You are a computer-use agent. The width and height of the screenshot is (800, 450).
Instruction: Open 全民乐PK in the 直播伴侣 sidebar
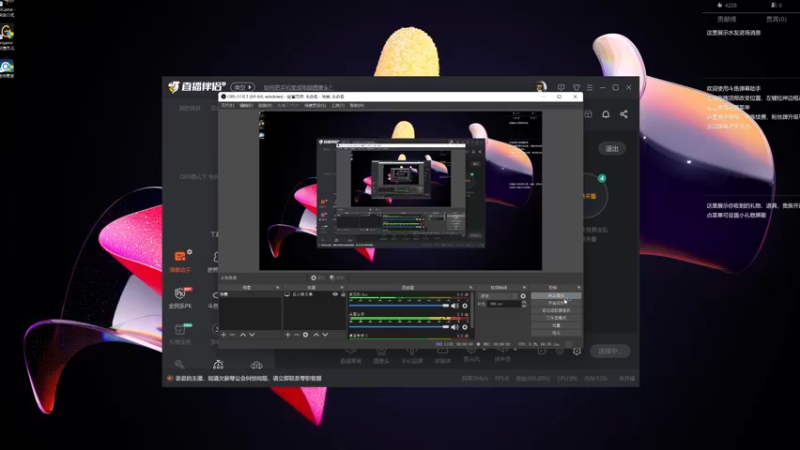coord(181,298)
